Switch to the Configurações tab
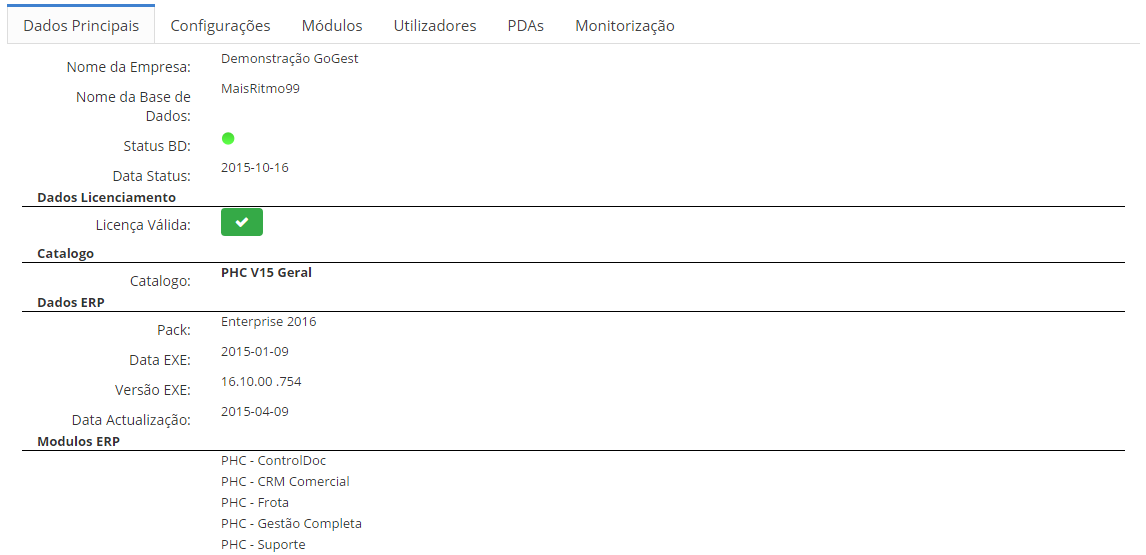The image size is (1146, 555). (221, 26)
